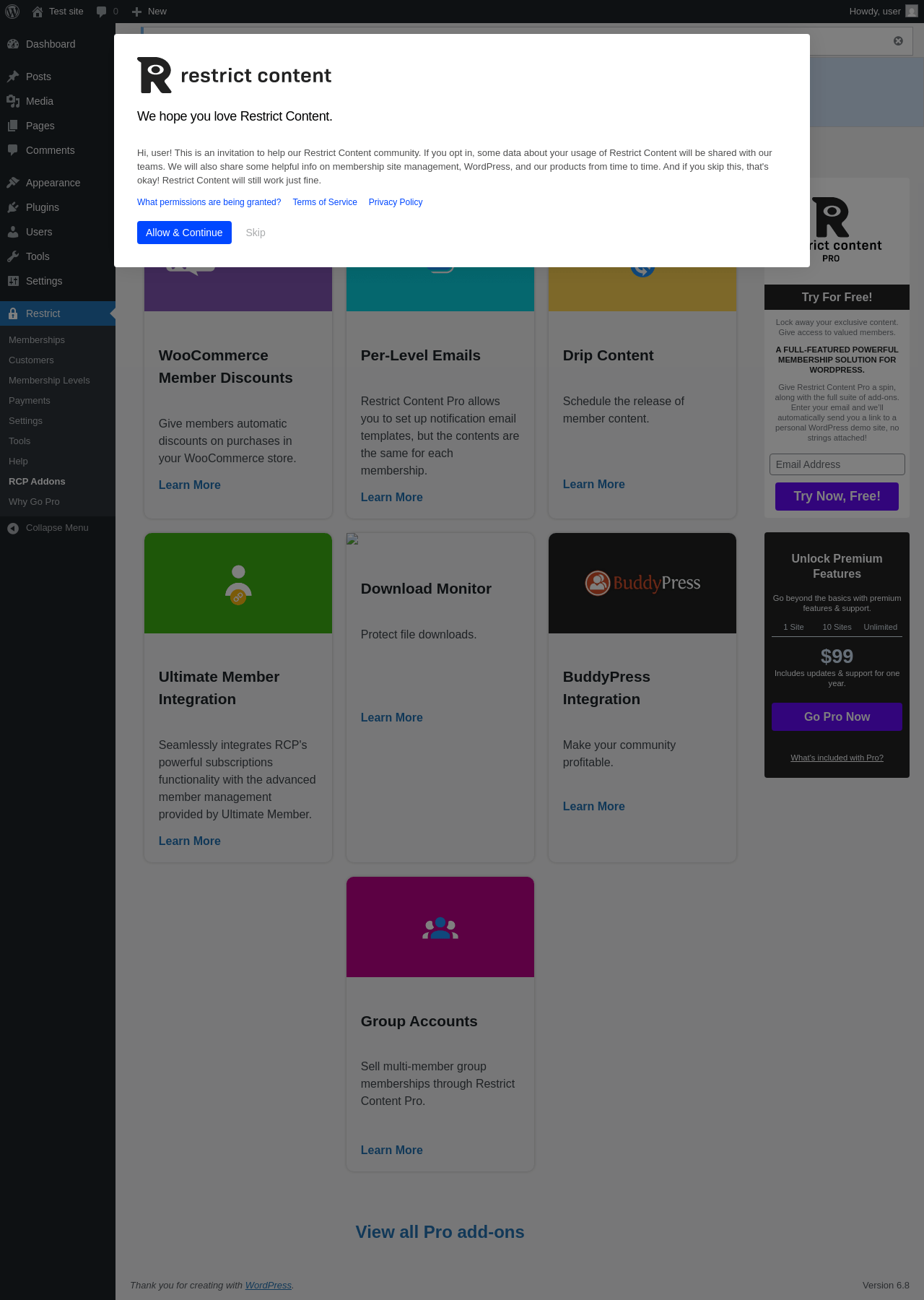This screenshot has height=1300, width=924.
Task: Open View all Pro add-ons link
Action: tap(440, 1232)
